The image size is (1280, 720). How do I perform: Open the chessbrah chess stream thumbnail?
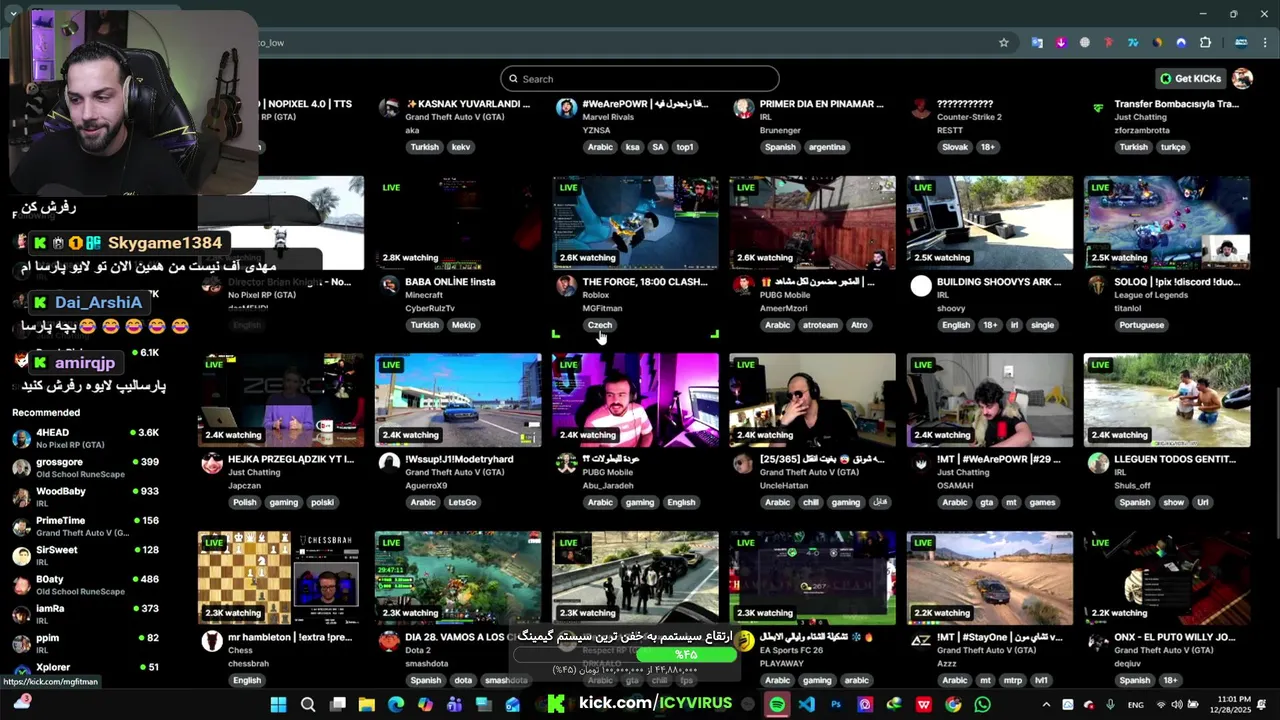tap(281, 578)
